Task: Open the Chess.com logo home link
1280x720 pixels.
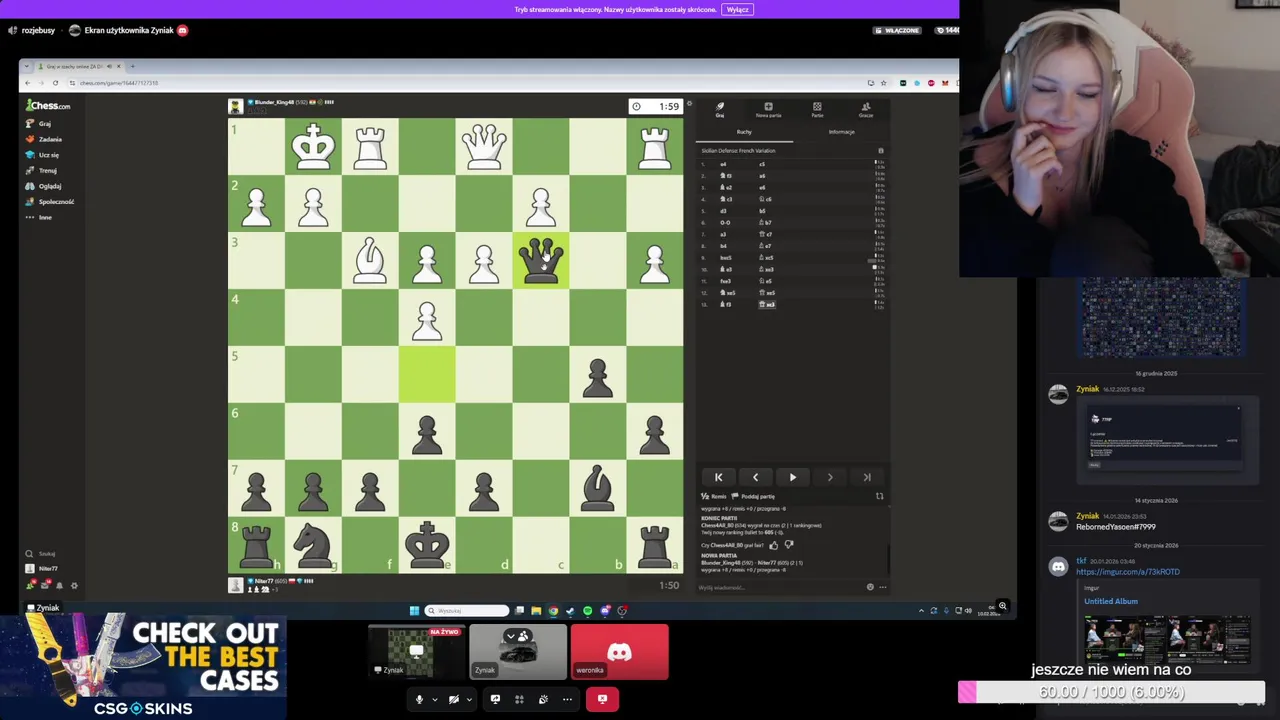Action: [49, 106]
